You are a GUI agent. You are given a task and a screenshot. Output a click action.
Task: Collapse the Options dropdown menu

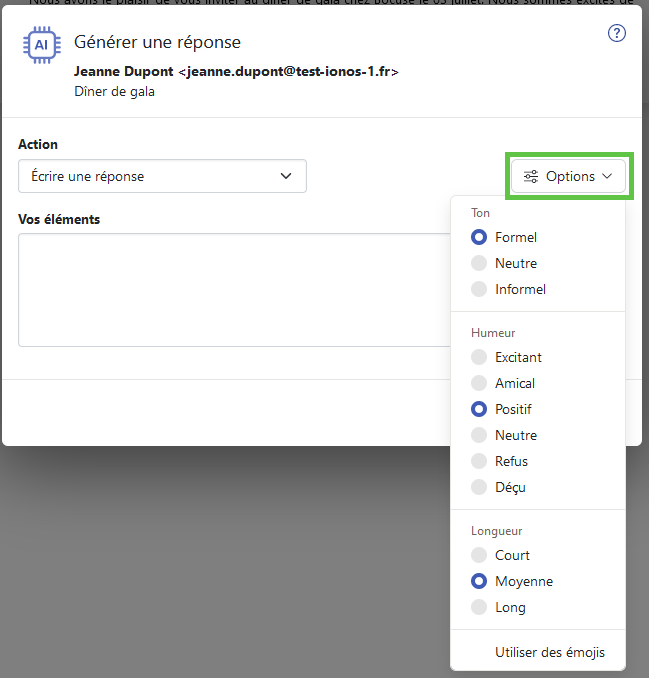[569, 176]
